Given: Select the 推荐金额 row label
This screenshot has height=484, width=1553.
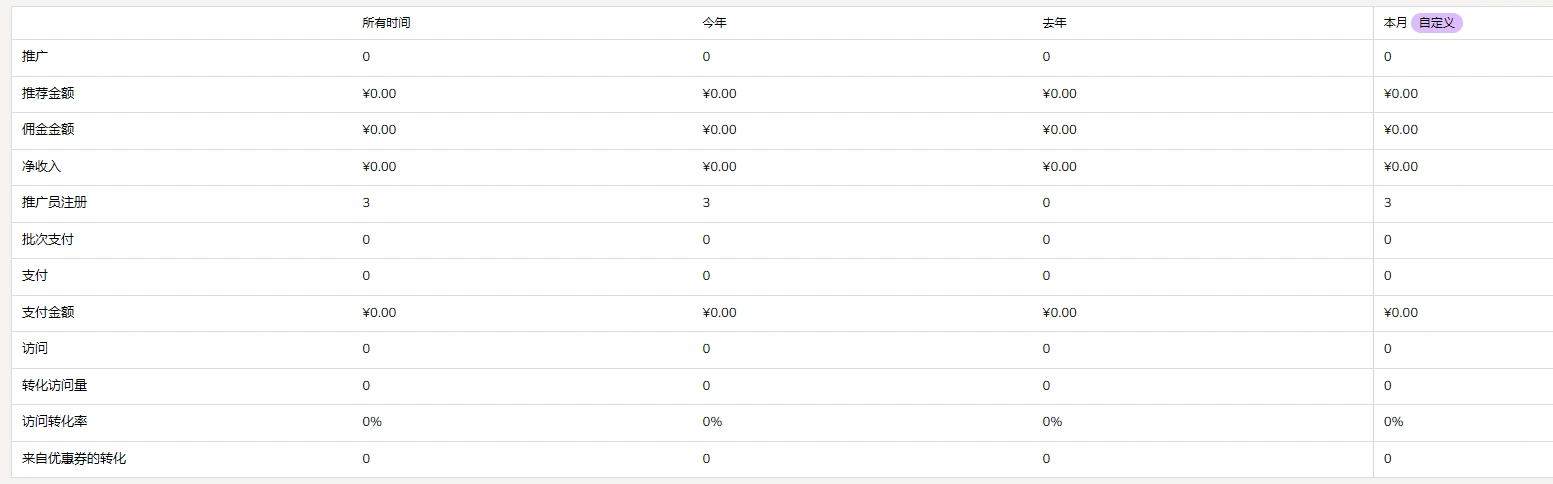Looking at the screenshot, I should (x=48, y=93).
